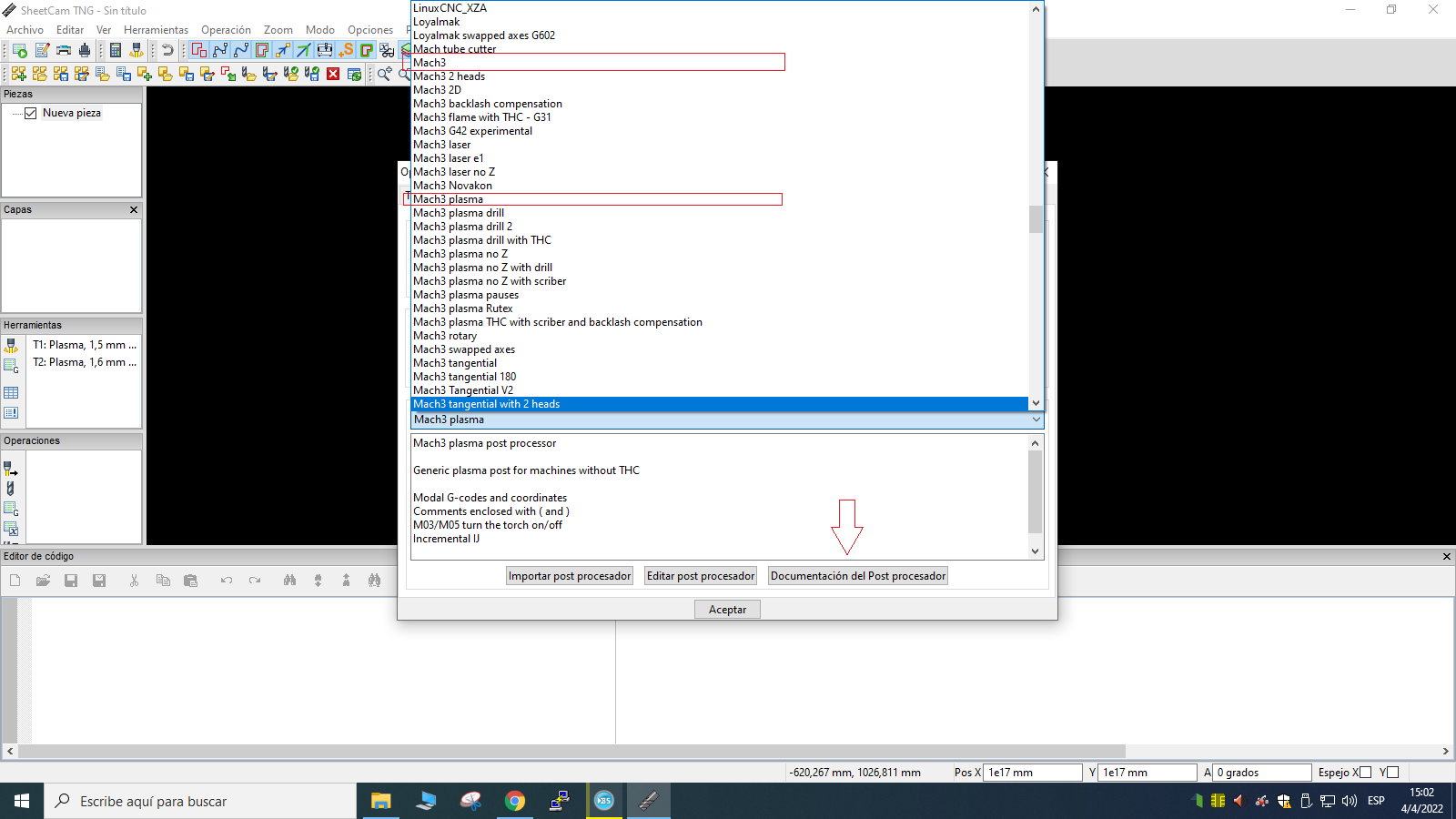Close the Capas panel
The height and width of the screenshot is (819, 1456).
134,209
